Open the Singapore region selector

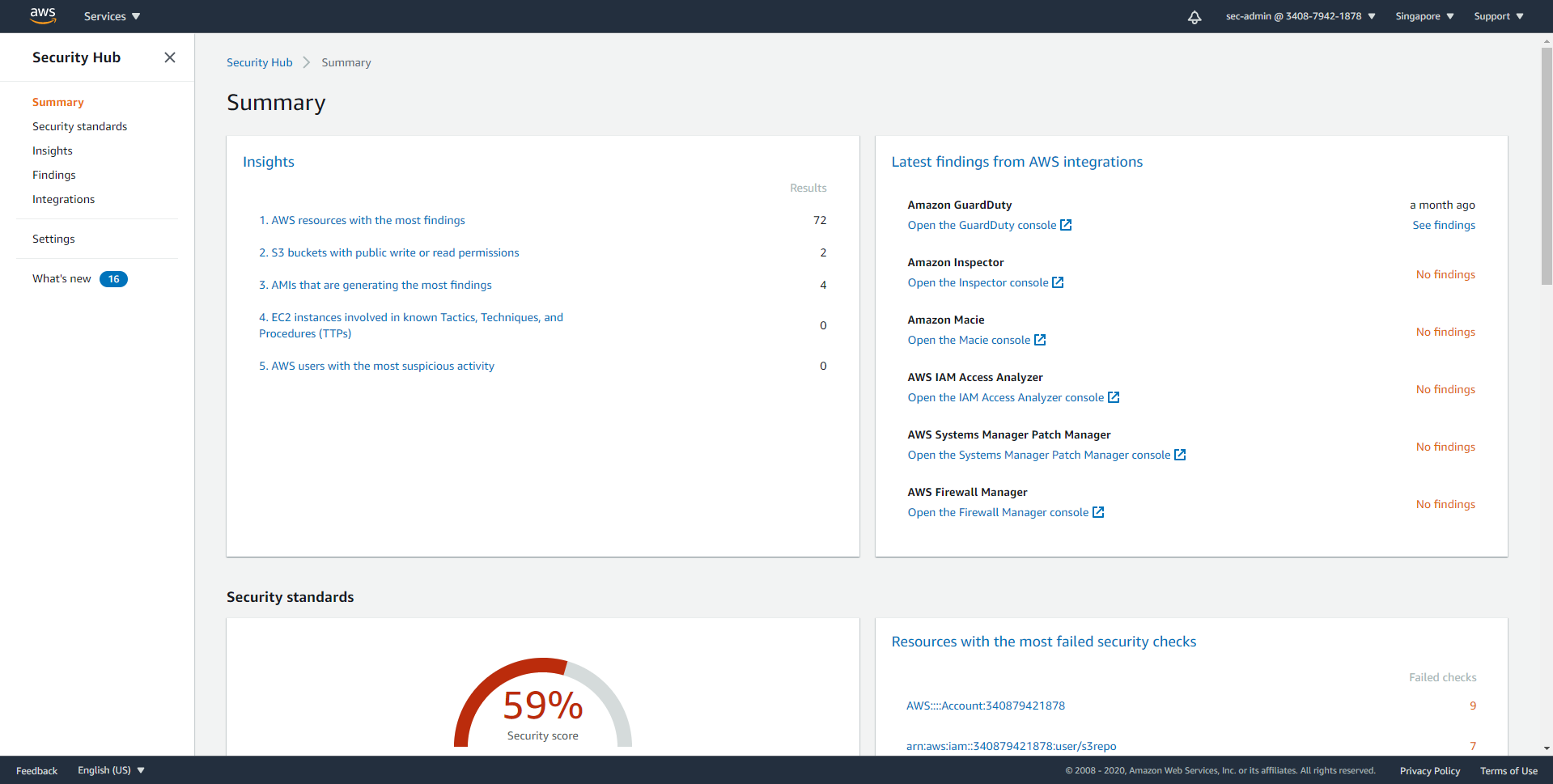1424,16
